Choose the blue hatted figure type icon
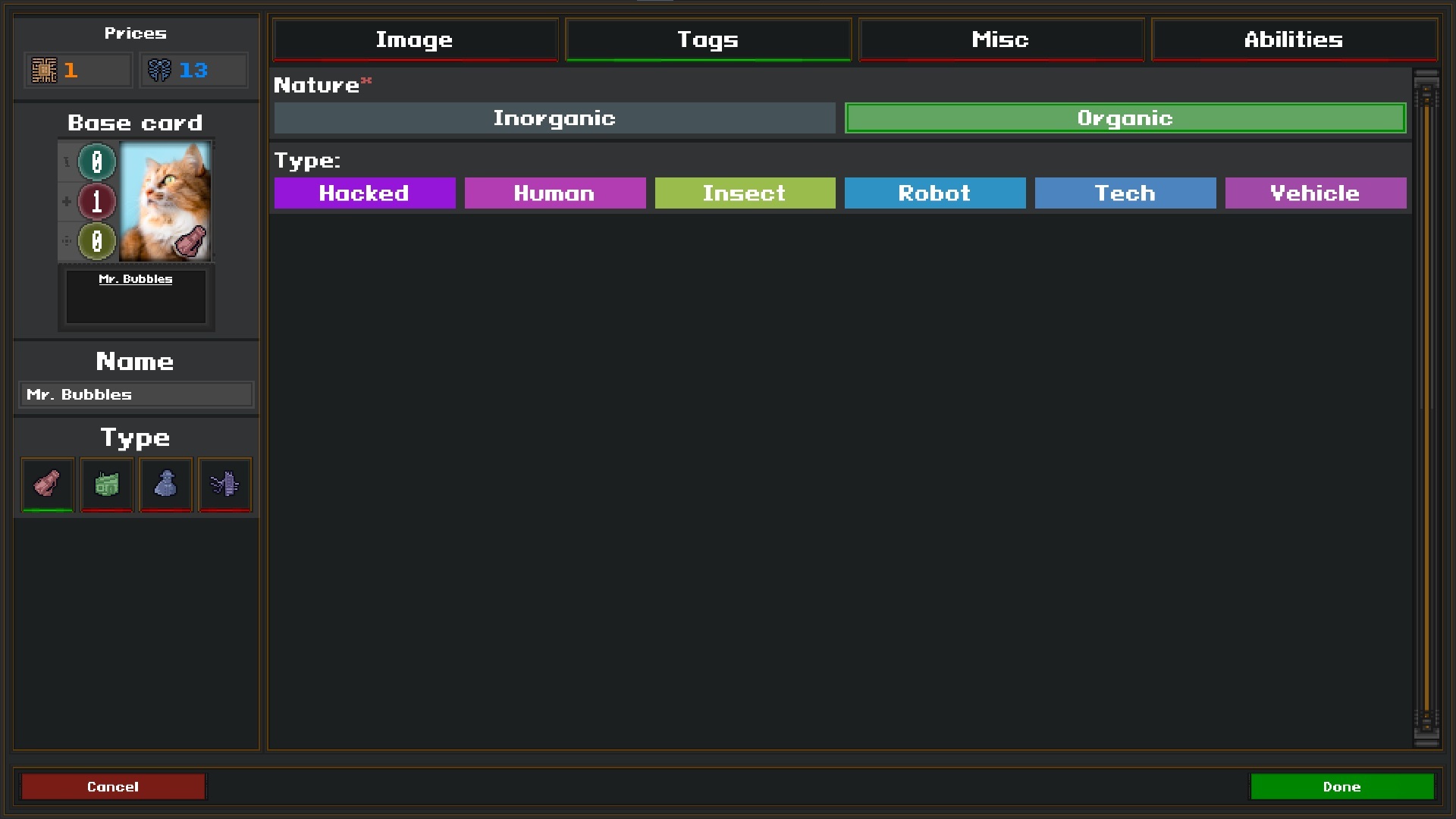The height and width of the screenshot is (819, 1456). (165, 484)
